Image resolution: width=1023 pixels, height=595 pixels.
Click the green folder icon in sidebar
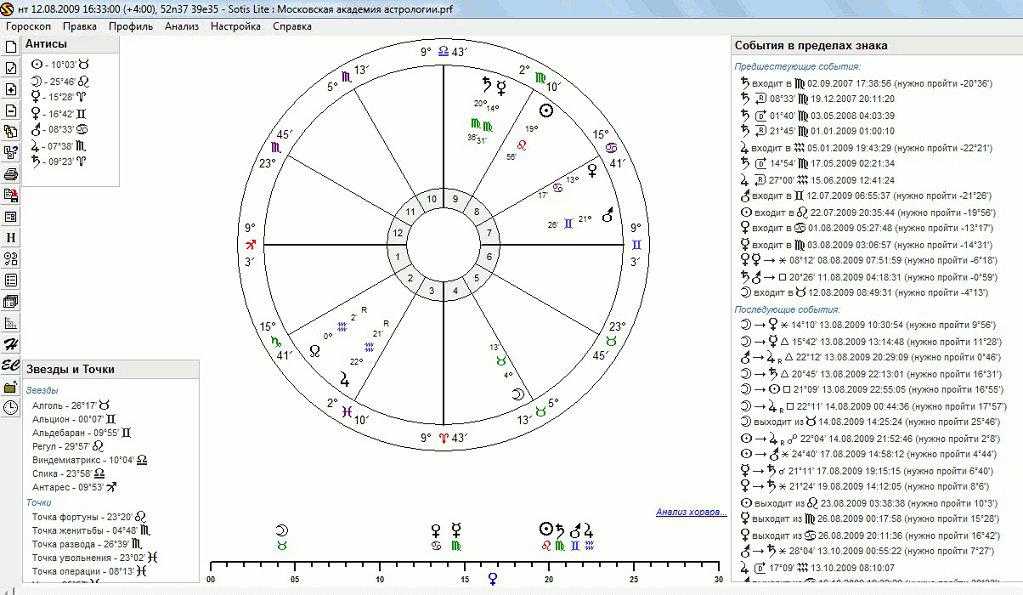tap(10, 386)
